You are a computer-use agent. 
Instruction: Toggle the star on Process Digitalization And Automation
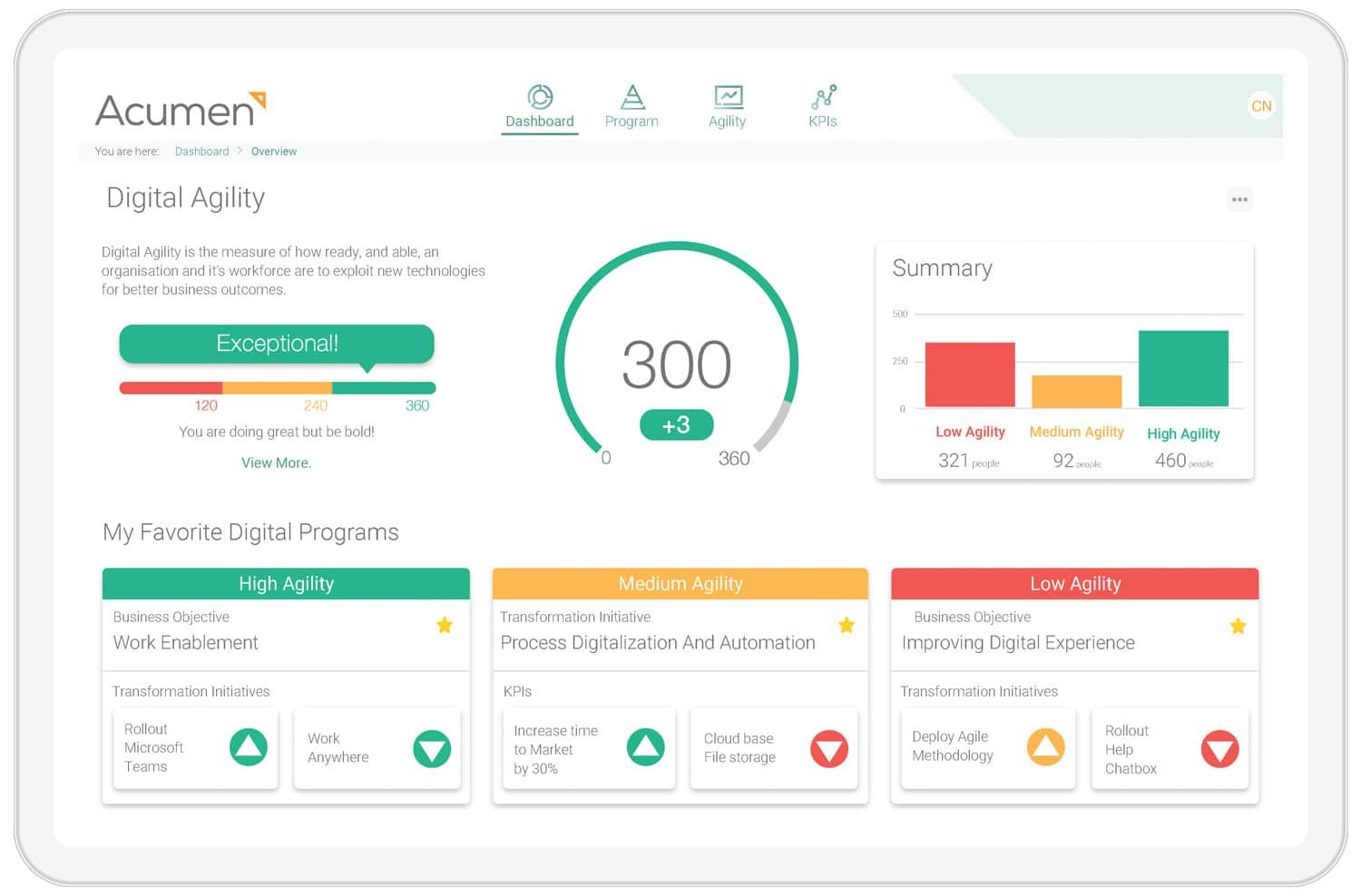(846, 625)
